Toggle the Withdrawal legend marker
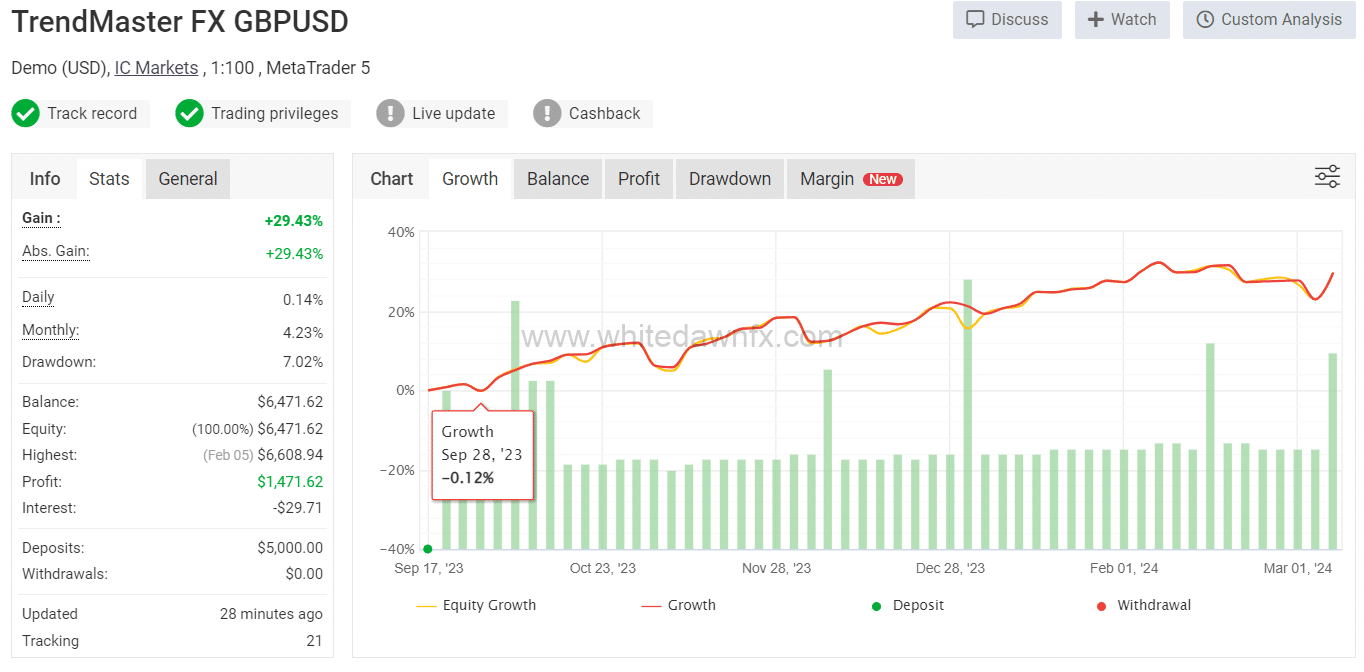Screen dimensions: 1364x672 (x=1144, y=605)
